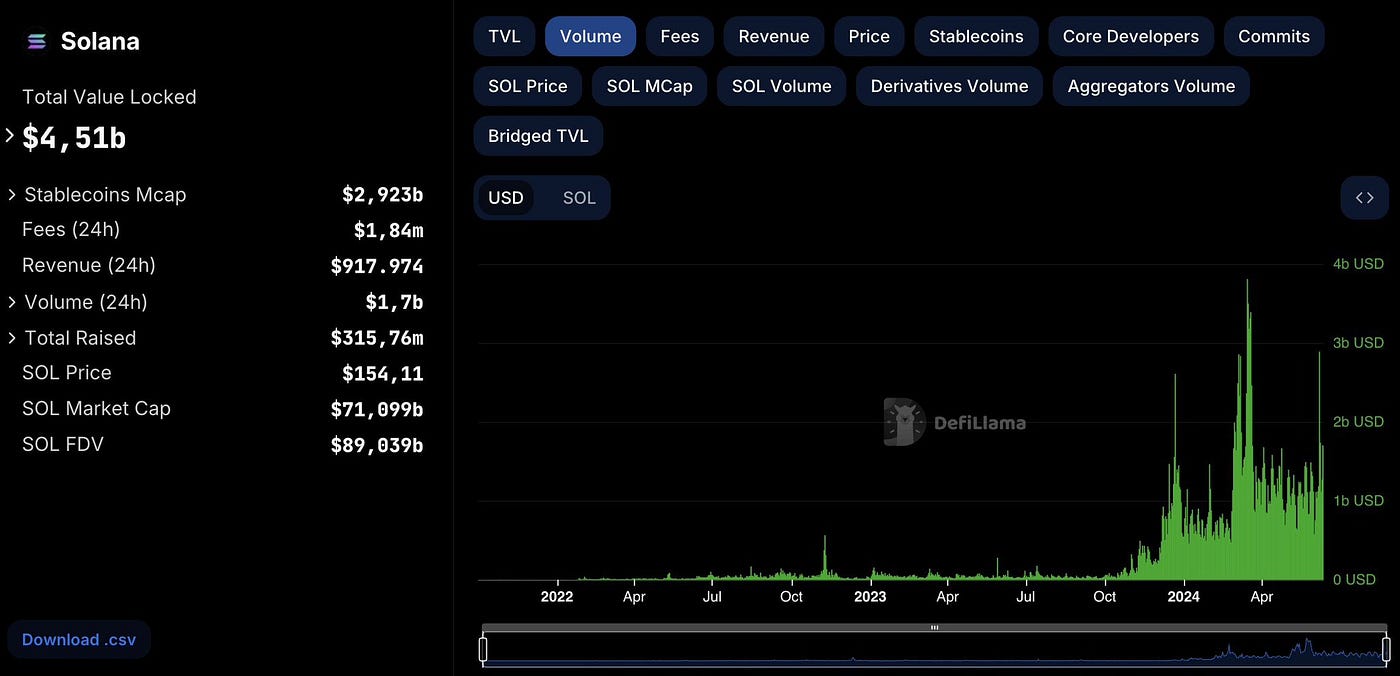
Task: Show the Stablecoins chart
Action: (976, 36)
